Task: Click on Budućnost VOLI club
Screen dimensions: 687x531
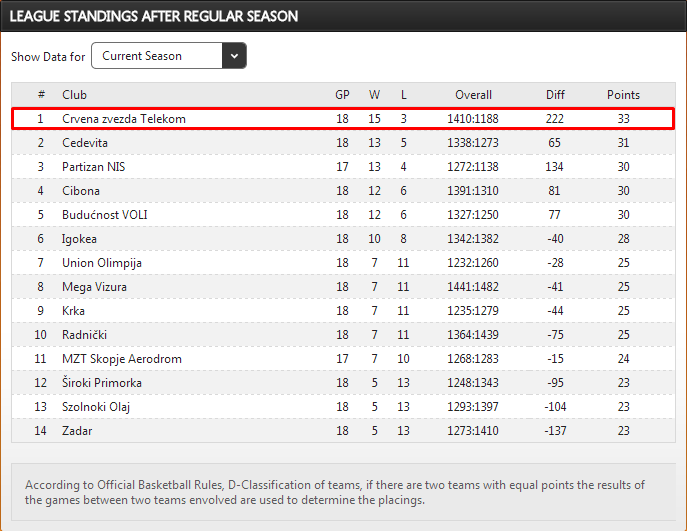Action: coord(103,215)
